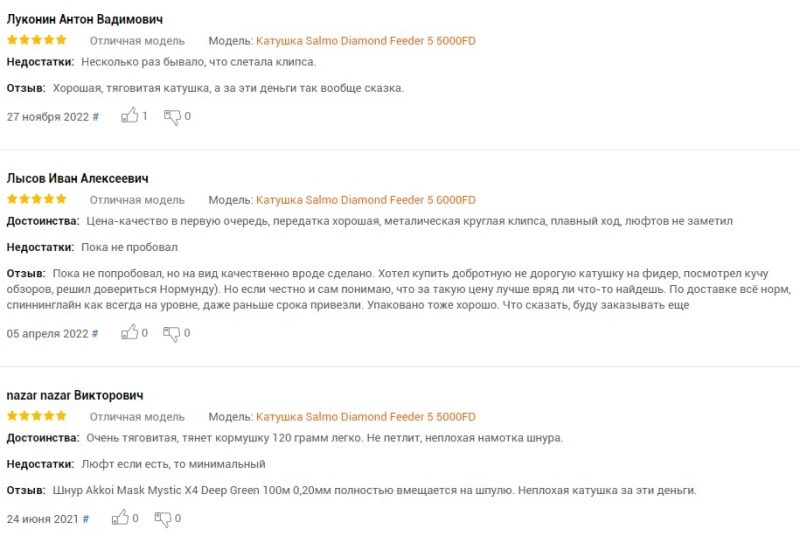
Task: Click reviewer name nazar nazar Викторович
Action: [75, 395]
